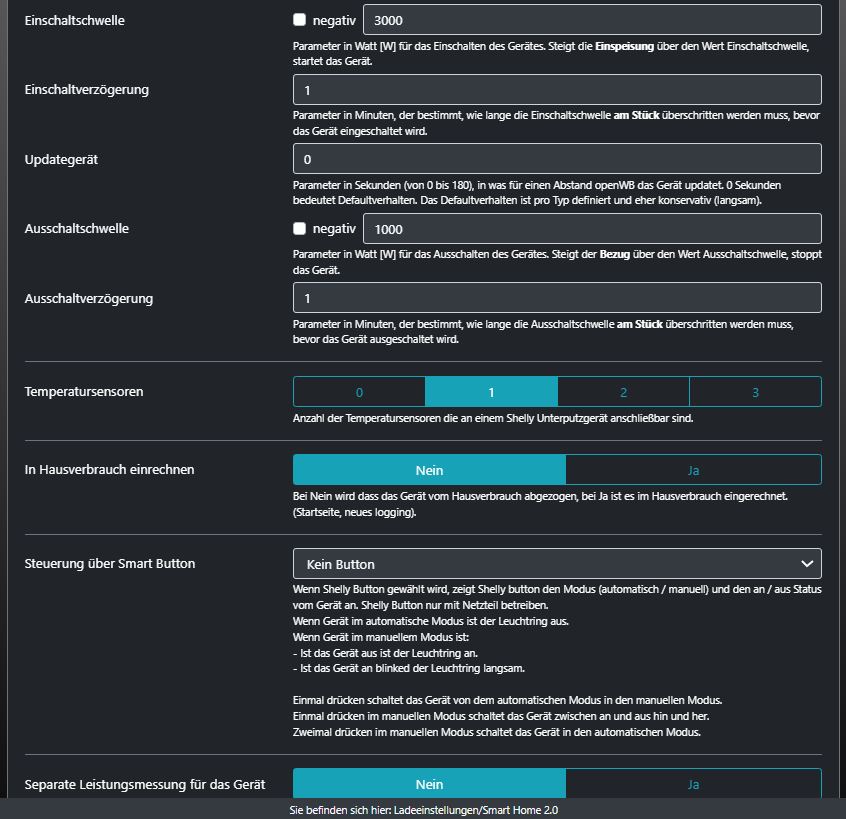Pick 3 Temperatursensoren
This screenshot has width=846, height=819.
coord(755,392)
